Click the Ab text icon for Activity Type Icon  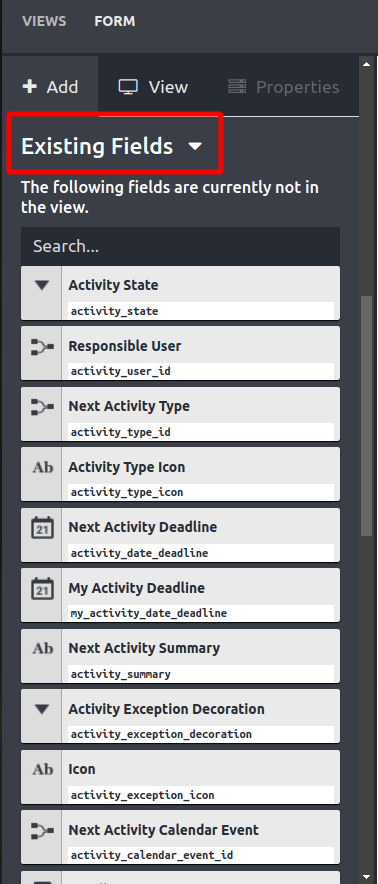click(42, 467)
